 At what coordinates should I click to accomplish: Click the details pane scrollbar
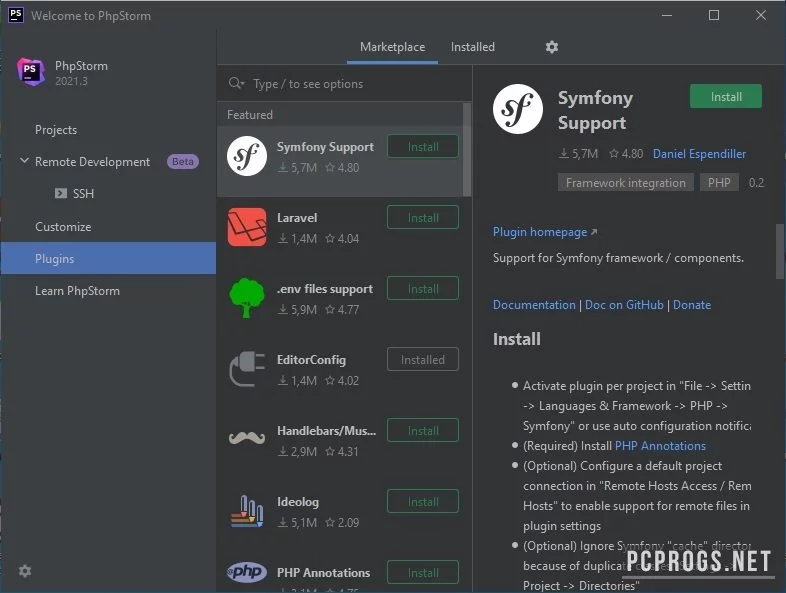tap(780, 251)
